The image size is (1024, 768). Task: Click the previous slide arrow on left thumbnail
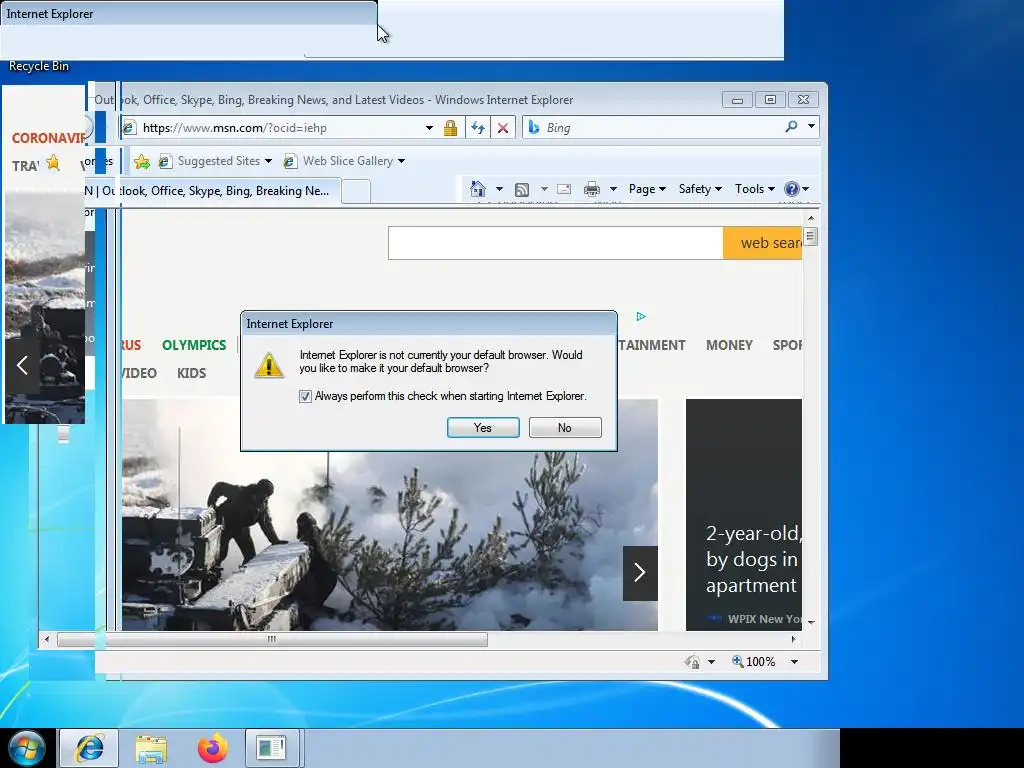click(22, 365)
